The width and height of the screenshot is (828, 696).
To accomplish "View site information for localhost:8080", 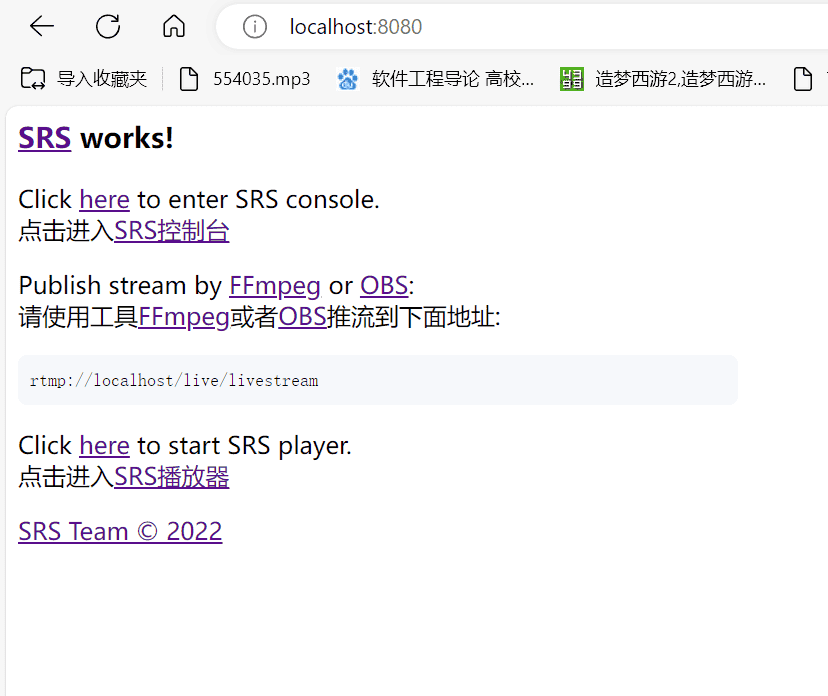I will (254, 27).
